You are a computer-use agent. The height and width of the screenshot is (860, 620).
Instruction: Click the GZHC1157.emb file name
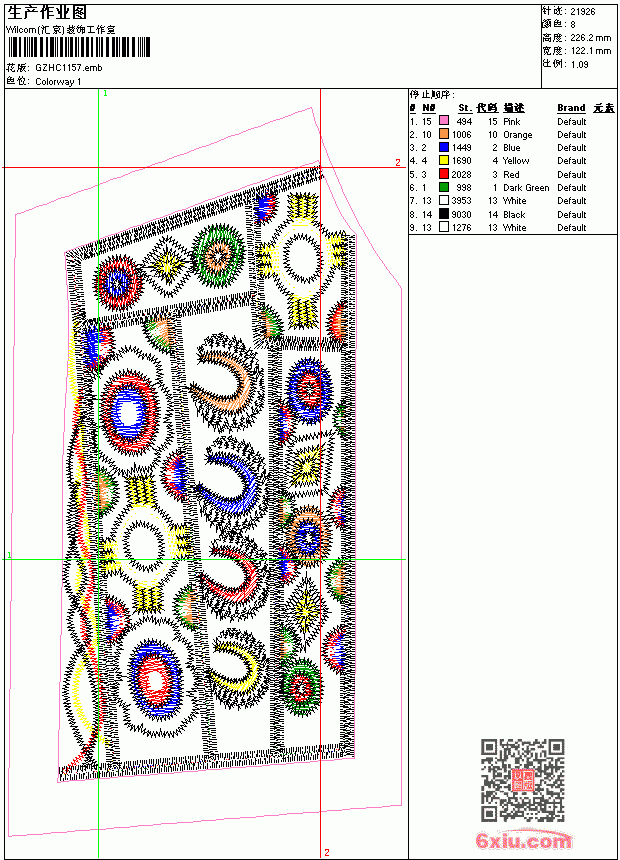[69, 68]
